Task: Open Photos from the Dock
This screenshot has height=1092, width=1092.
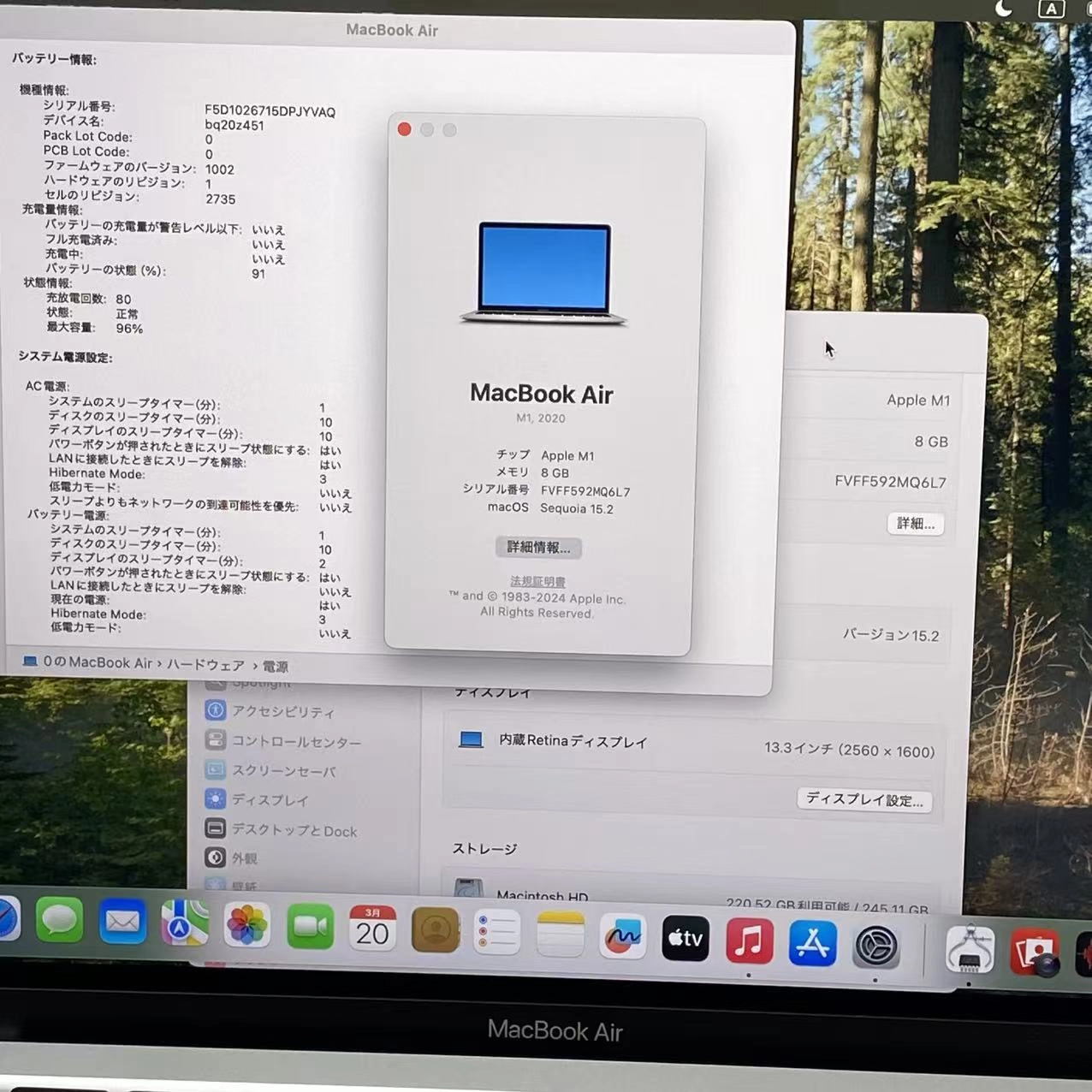Action: [246, 927]
